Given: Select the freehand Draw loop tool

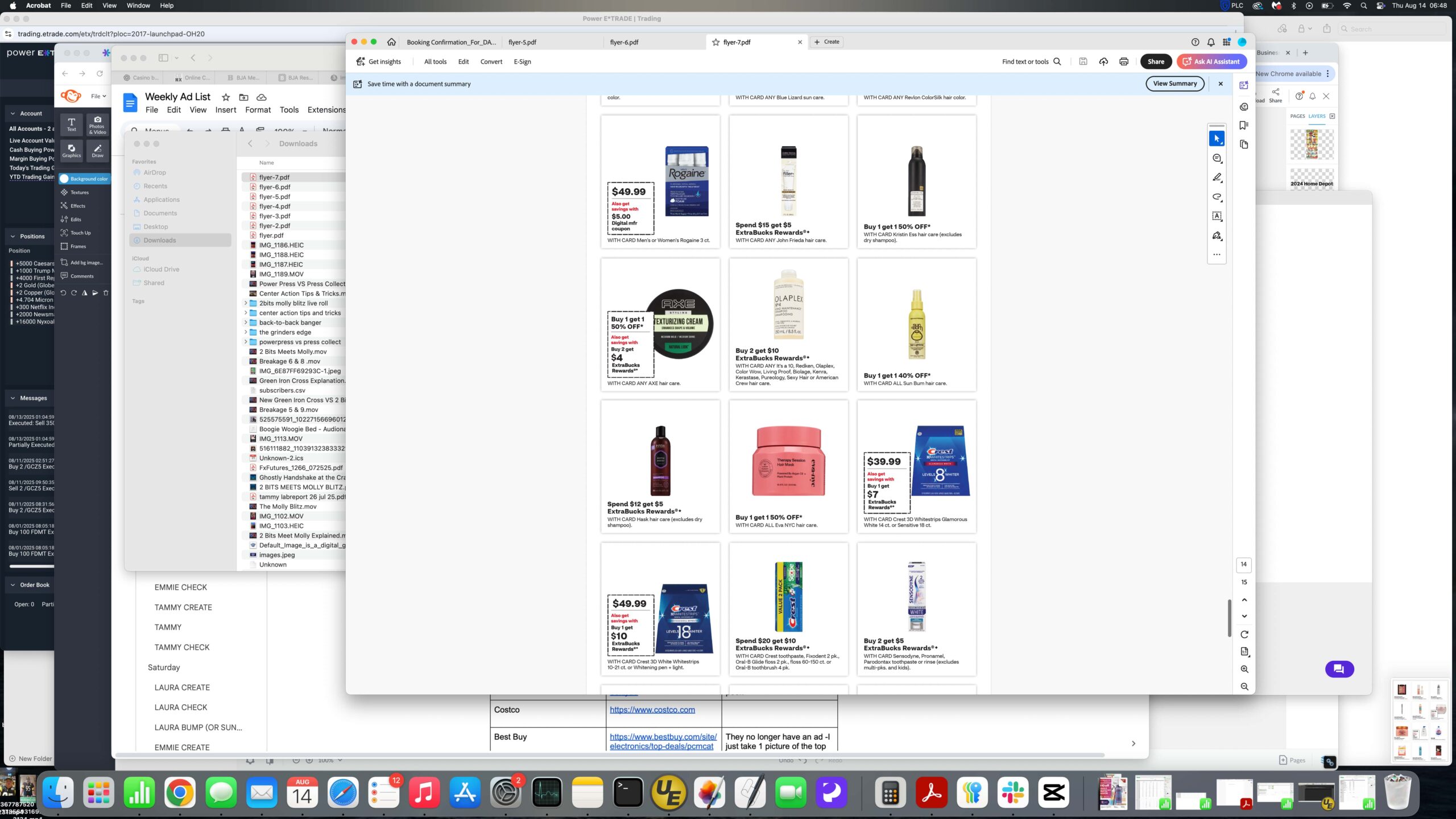Looking at the screenshot, I should pos(1217,197).
